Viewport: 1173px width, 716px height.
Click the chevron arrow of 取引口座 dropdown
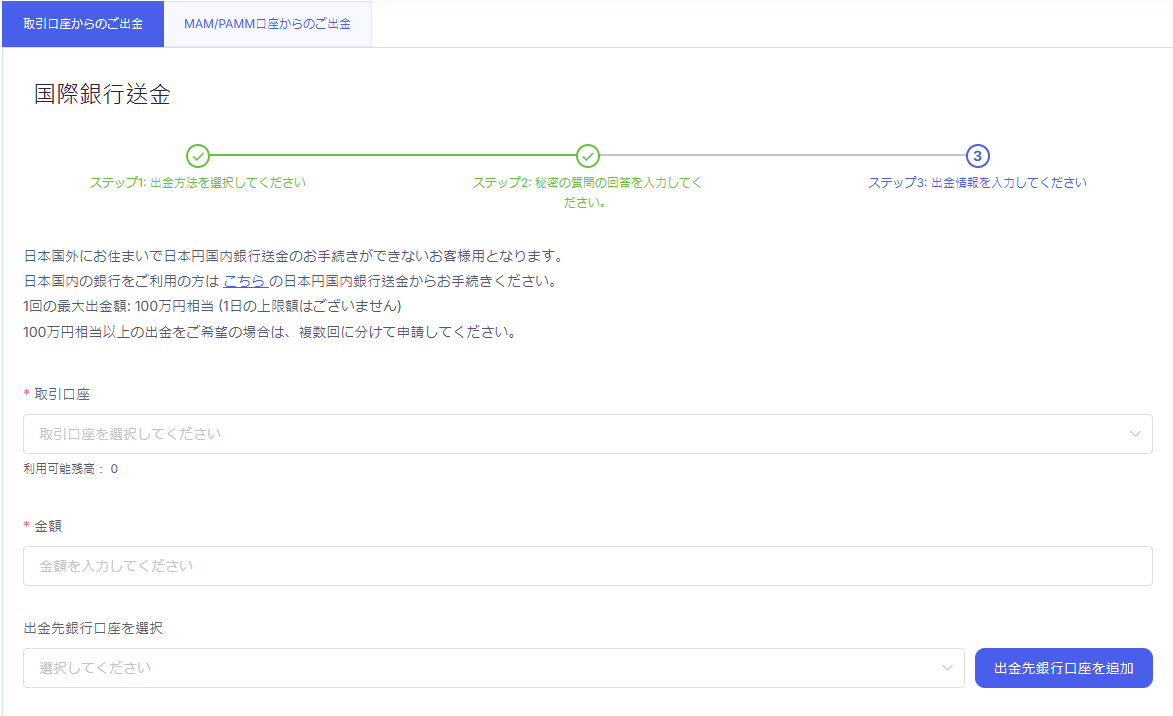tap(1135, 434)
